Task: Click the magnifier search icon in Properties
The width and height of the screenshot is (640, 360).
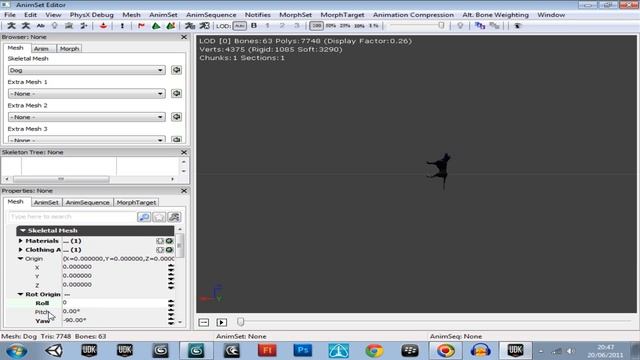Action: (x=144, y=217)
